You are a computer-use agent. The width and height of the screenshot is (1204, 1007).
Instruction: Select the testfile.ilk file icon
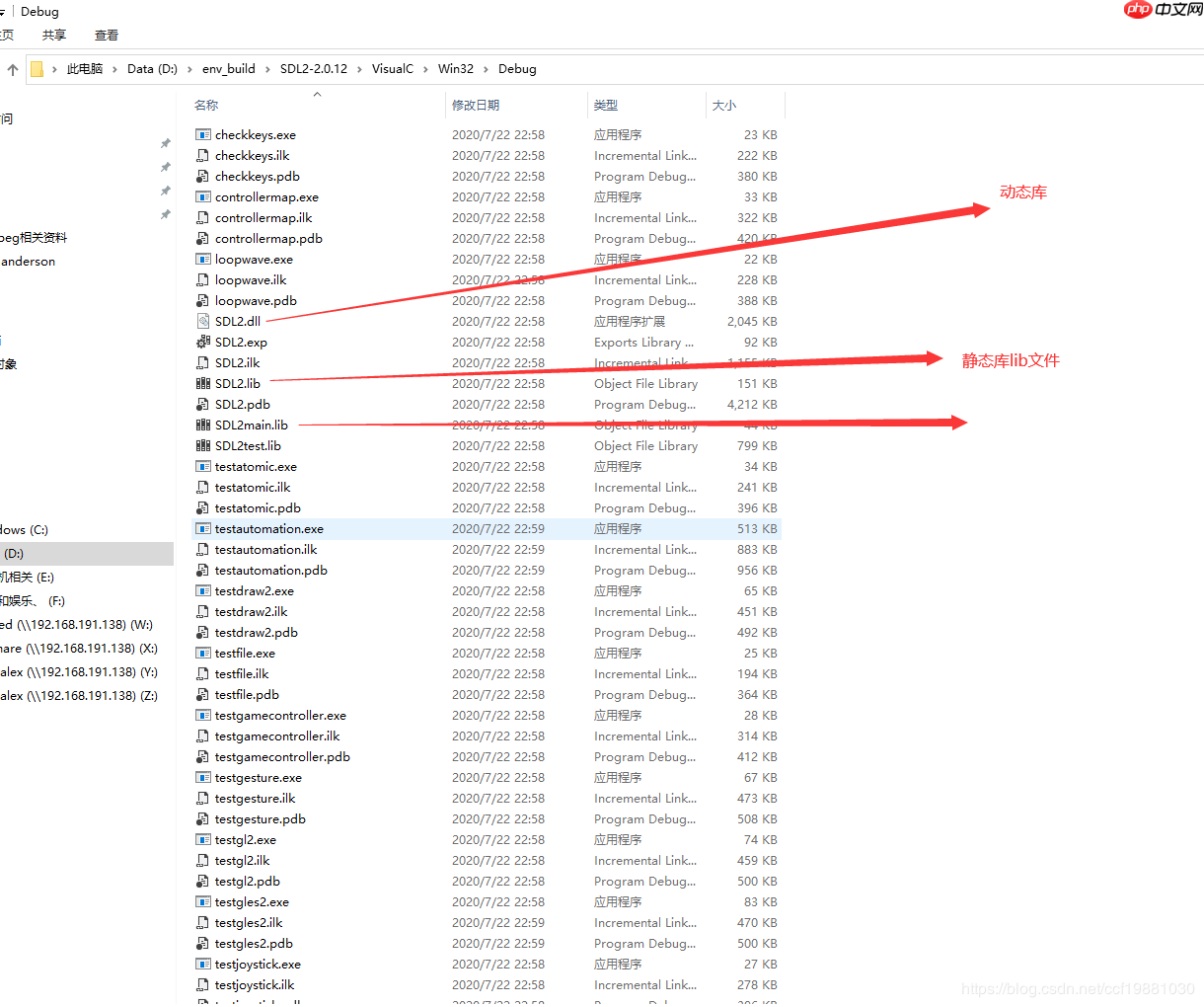coord(202,674)
